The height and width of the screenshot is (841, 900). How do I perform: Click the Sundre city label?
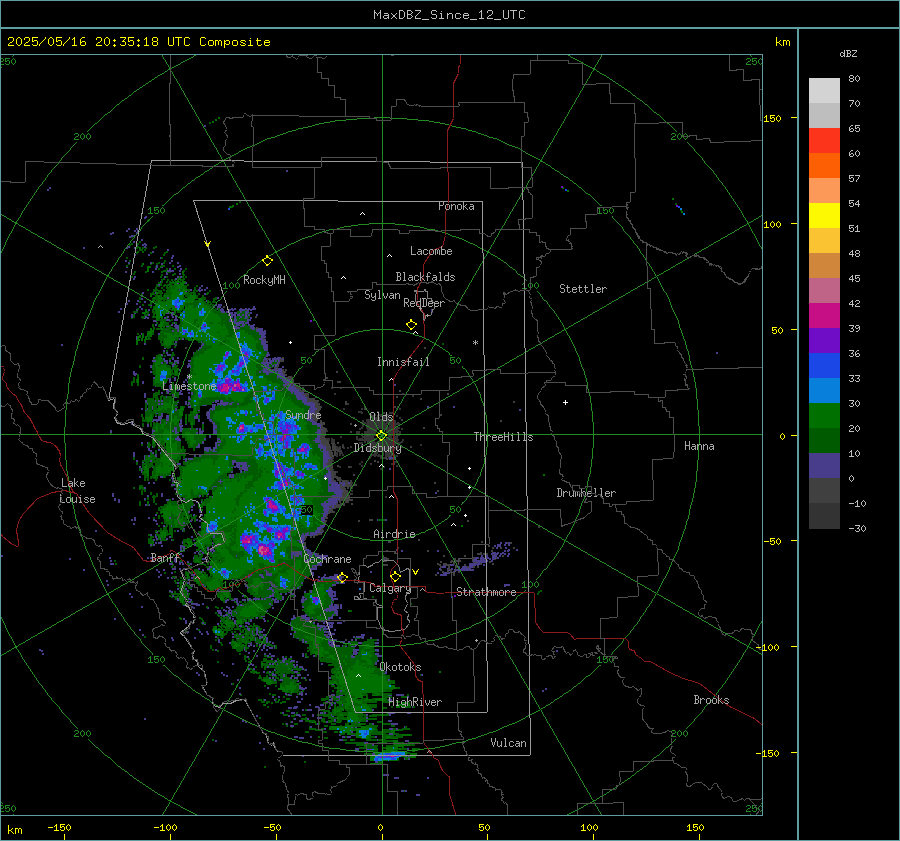click(303, 414)
